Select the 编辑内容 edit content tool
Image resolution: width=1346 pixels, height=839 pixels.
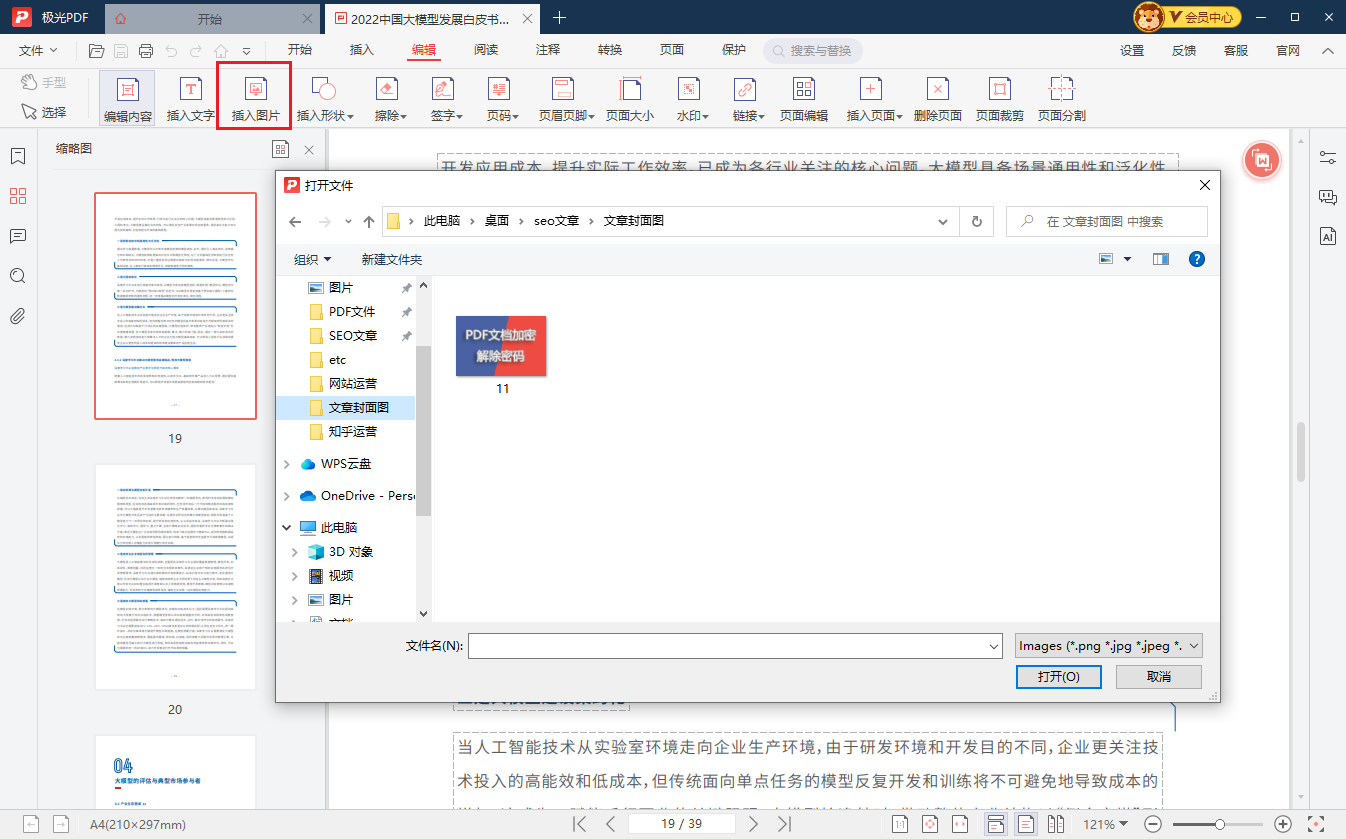(127, 99)
